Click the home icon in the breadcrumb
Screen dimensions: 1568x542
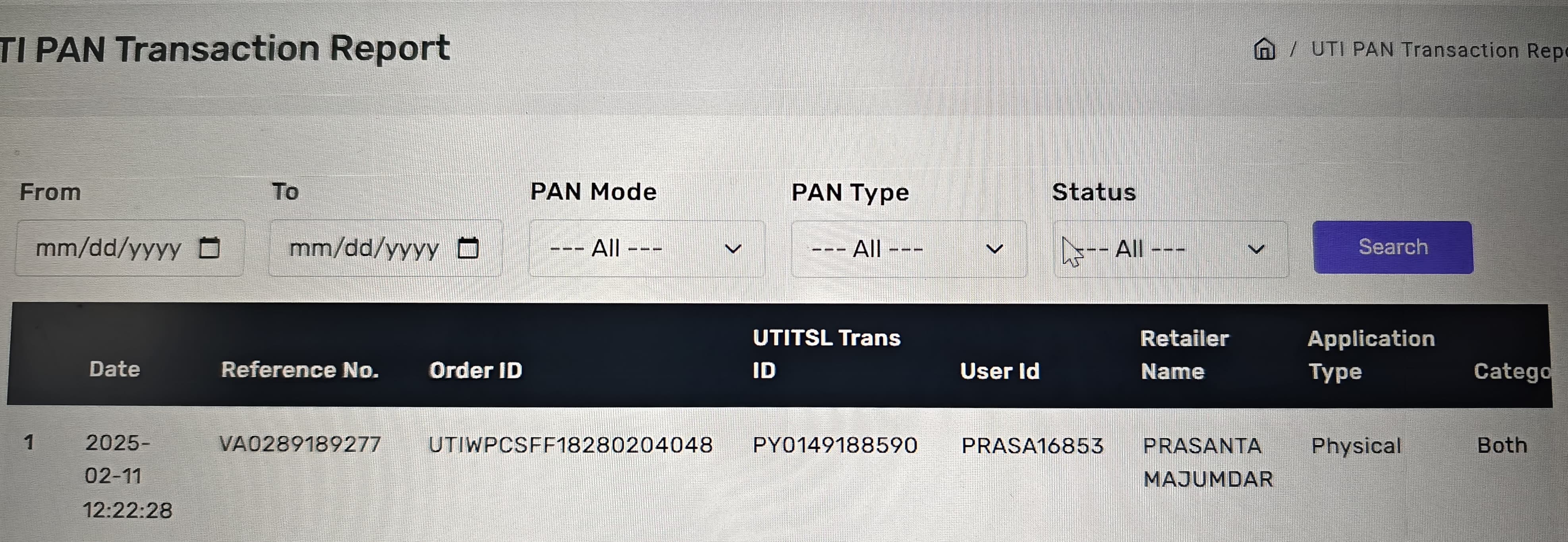(x=1264, y=49)
